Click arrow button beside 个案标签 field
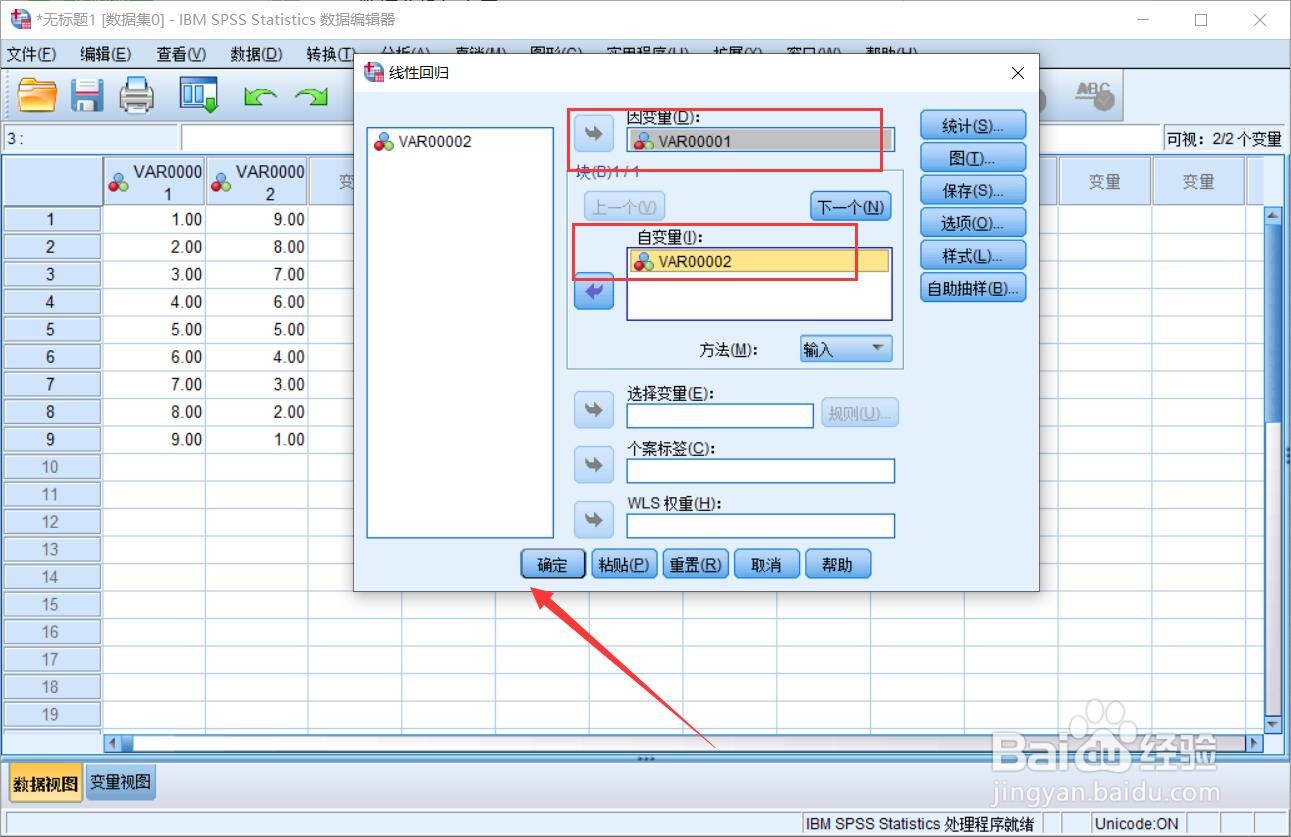 coord(594,465)
